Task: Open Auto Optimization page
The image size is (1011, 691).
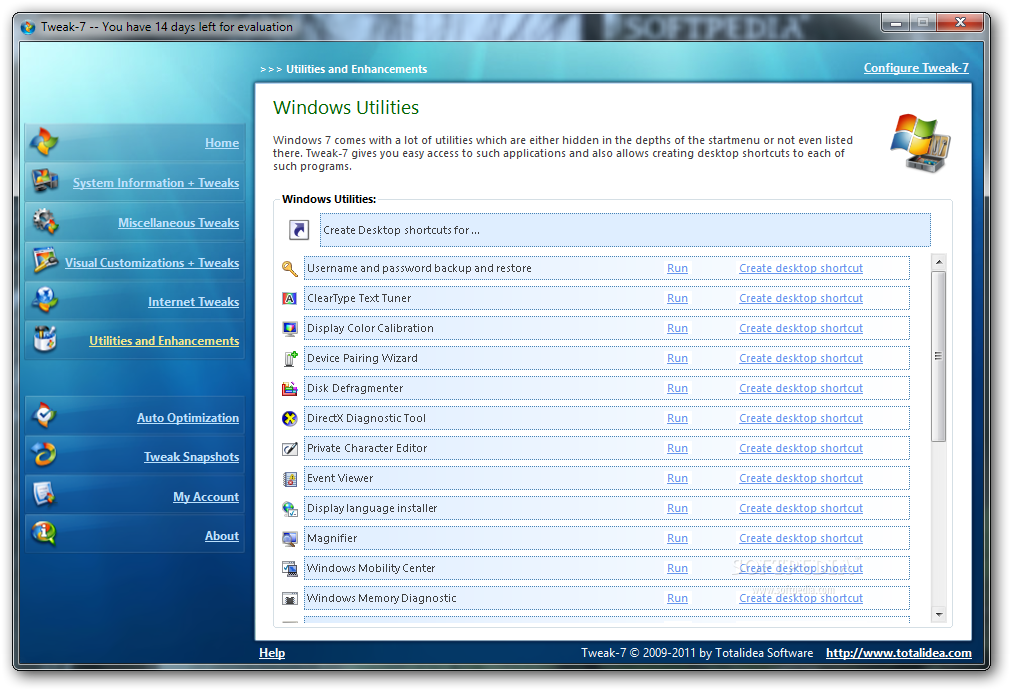Action: click(188, 418)
